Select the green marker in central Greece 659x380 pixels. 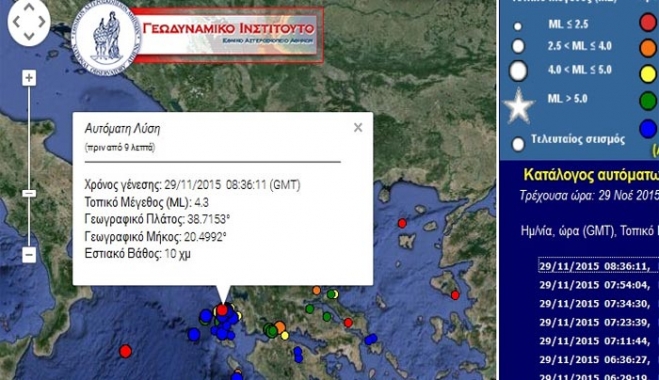310,309
